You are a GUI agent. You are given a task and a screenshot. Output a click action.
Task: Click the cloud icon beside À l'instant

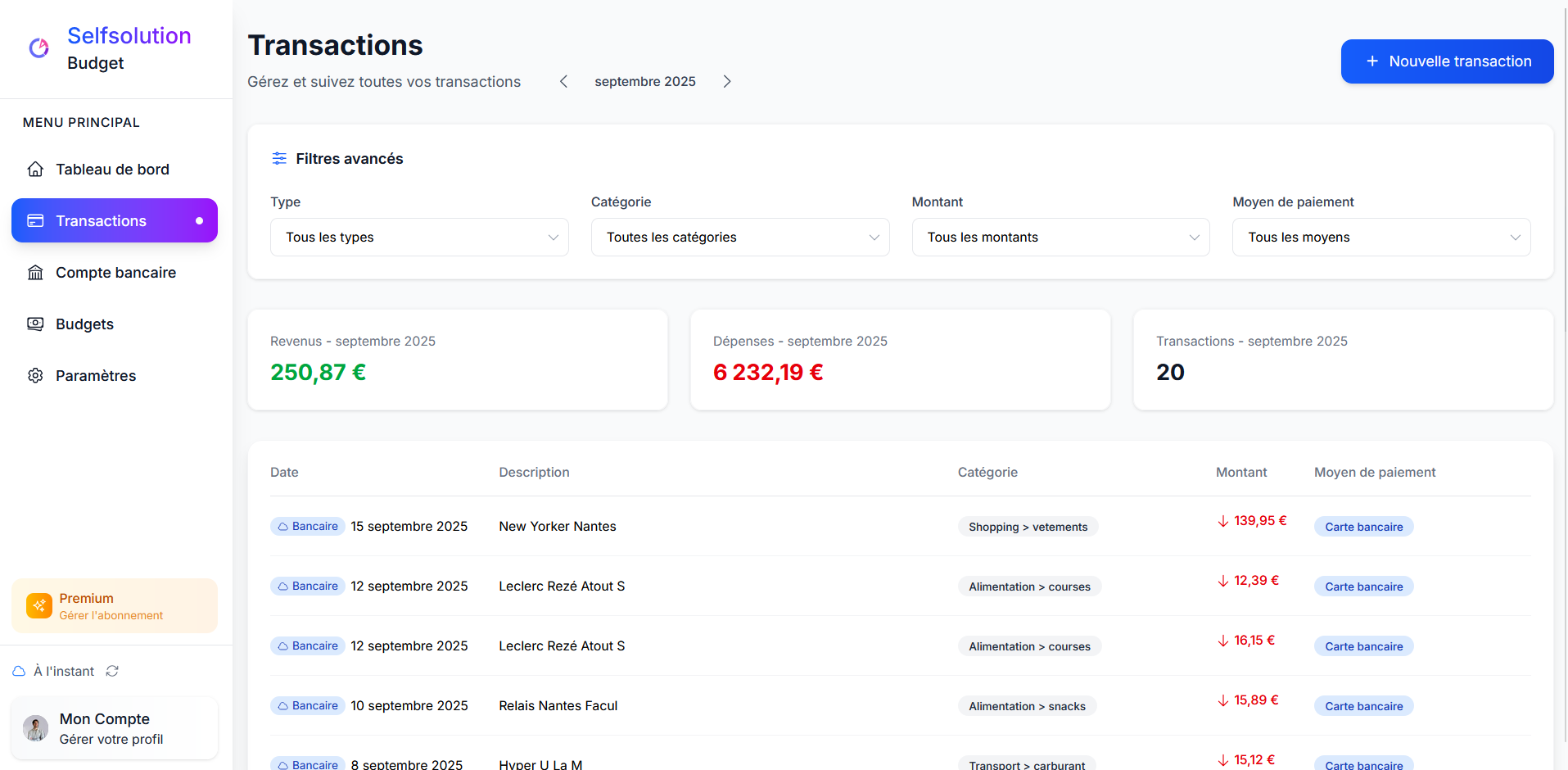tap(19, 671)
